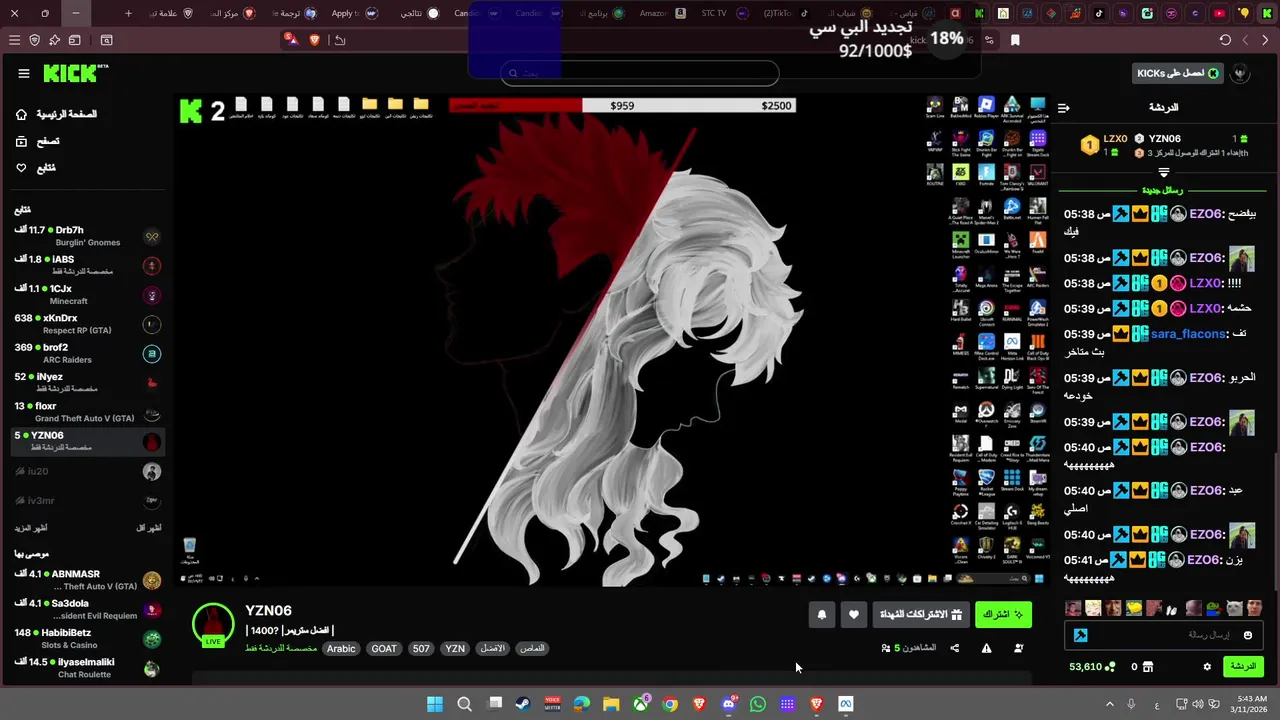Click the Arabic tag
This screenshot has height=720, width=1280.
click(x=341, y=648)
